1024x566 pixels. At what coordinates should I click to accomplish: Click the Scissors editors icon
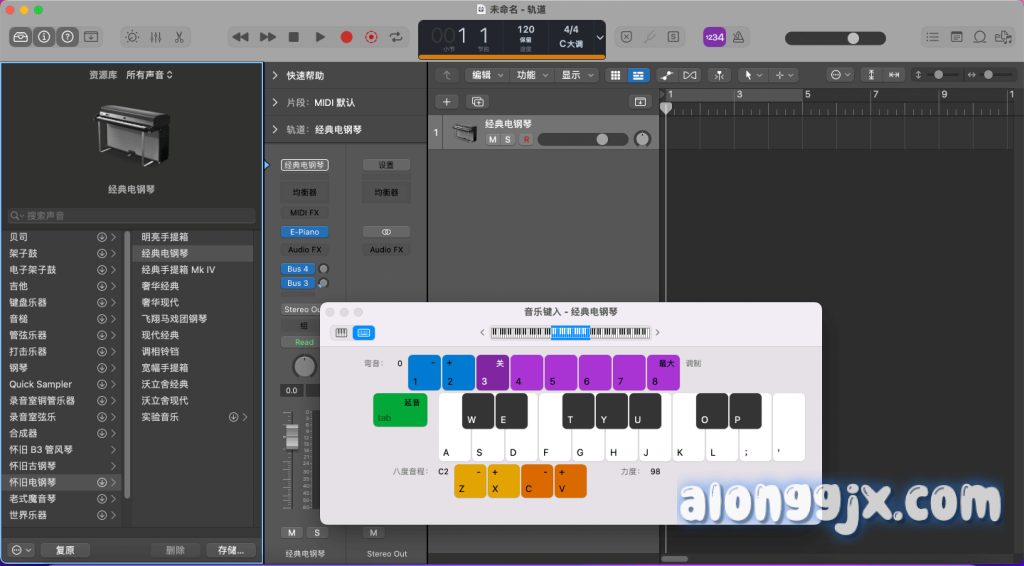[x=178, y=37]
